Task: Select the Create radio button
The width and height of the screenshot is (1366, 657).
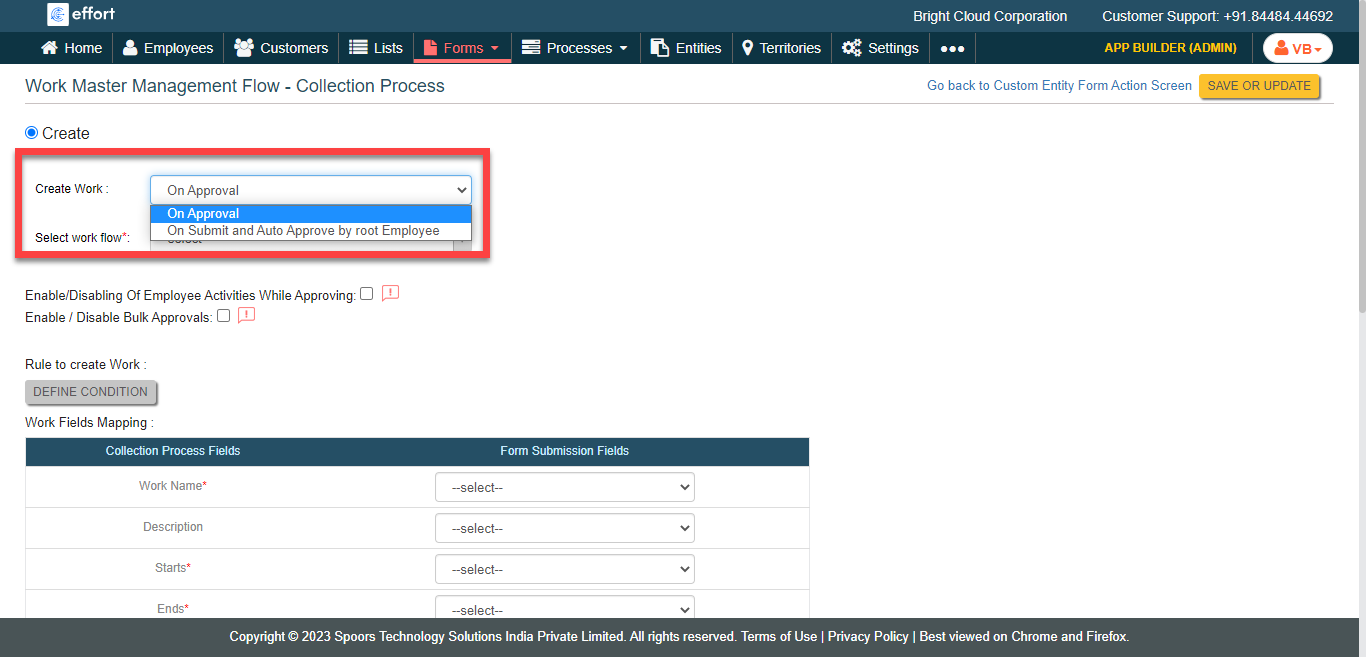Action: (x=32, y=133)
